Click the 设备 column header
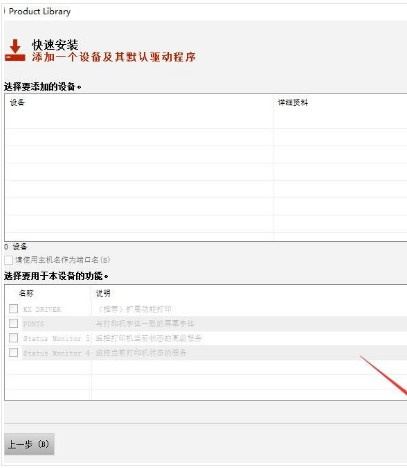Image resolution: width=407 pixels, height=468 pixels. [17, 102]
